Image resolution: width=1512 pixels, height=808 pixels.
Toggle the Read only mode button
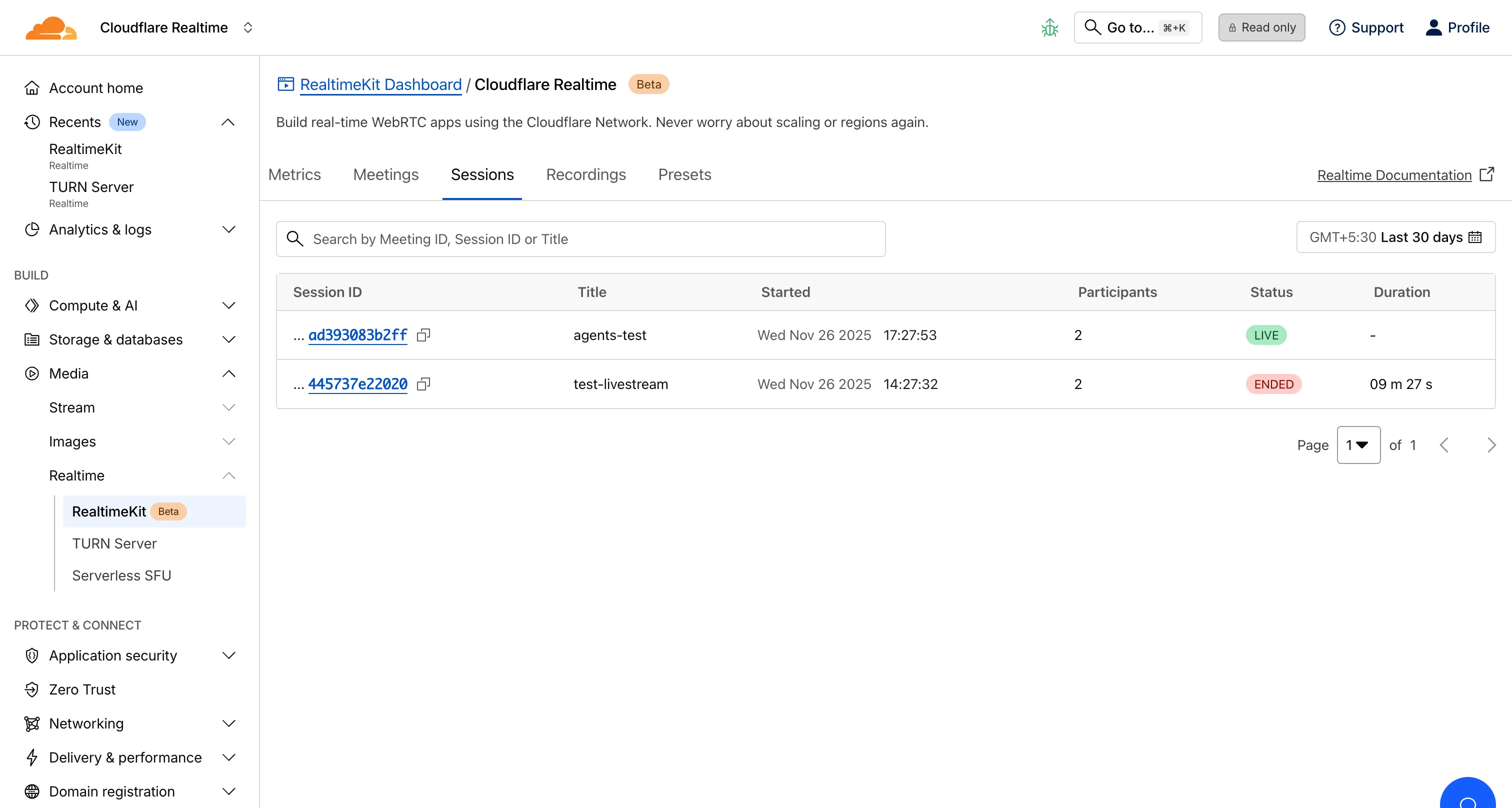coord(1261,27)
